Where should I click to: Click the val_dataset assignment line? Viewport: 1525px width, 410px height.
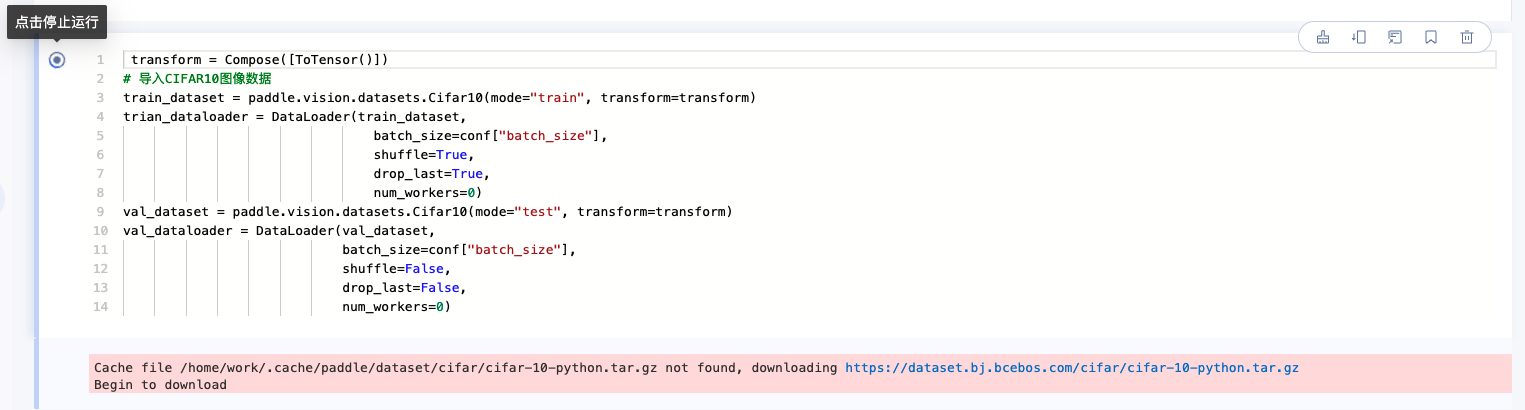coord(428,212)
